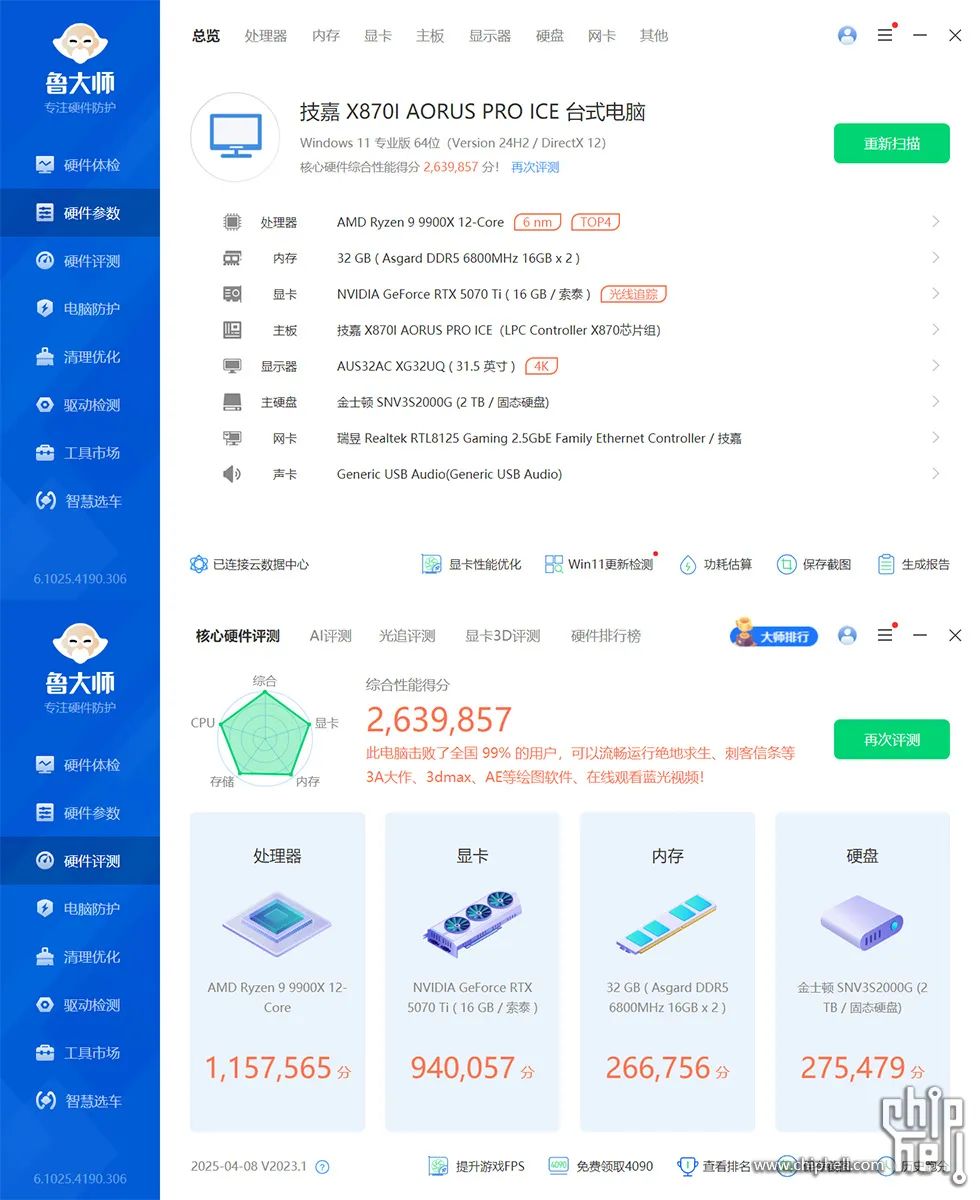Open 智慧选车 in the overview window sidebar

tap(80, 501)
